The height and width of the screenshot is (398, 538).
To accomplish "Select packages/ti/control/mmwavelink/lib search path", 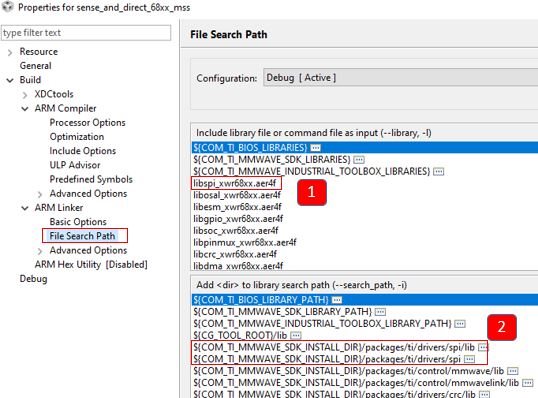I will (356, 383).
